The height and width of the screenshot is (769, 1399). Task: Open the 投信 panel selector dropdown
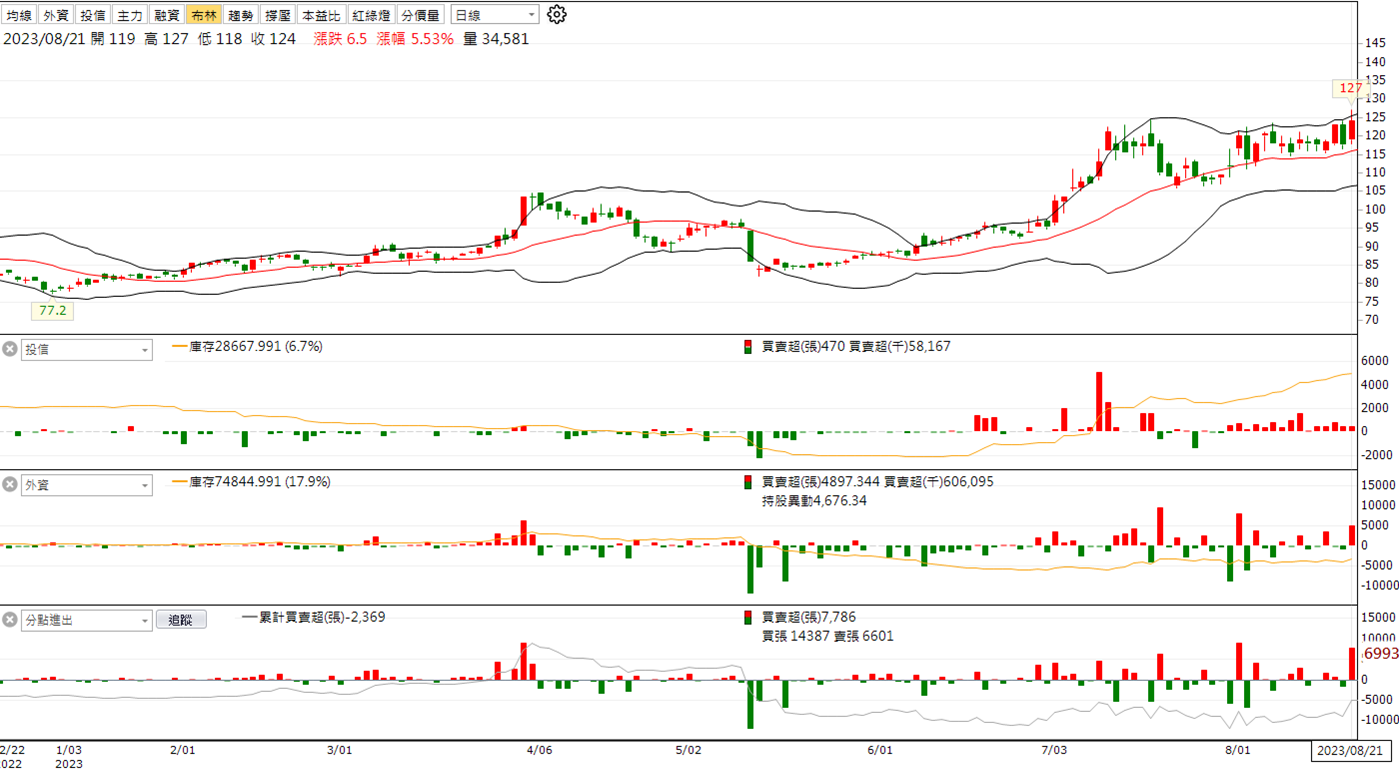pos(87,350)
